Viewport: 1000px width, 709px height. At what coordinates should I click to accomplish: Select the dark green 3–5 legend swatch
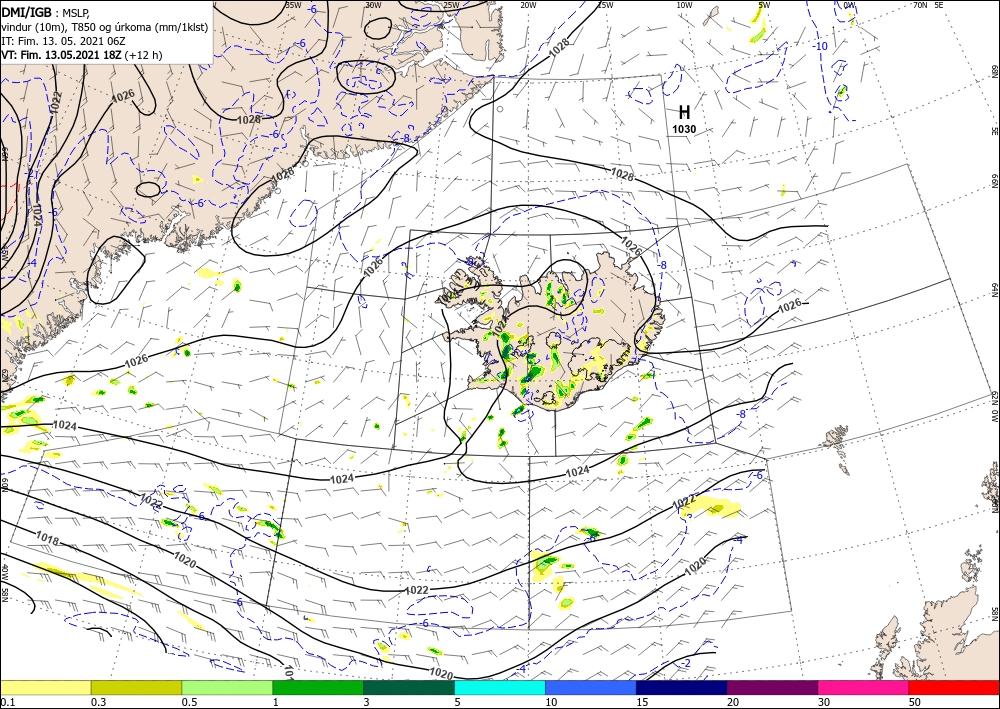click(x=409, y=688)
